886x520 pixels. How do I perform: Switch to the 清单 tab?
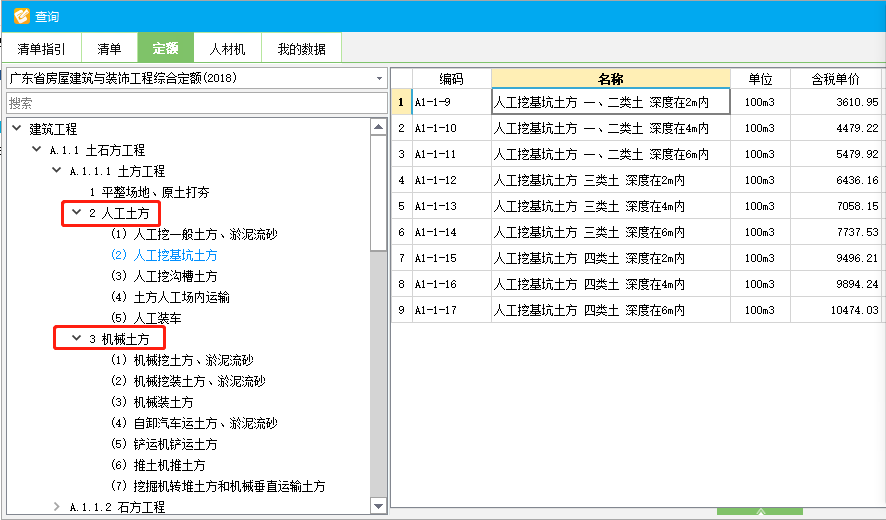pyautogui.click(x=110, y=49)
